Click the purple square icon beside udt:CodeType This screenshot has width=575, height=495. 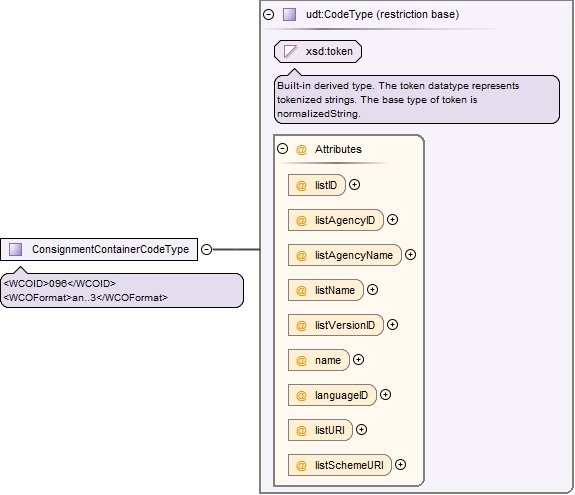point(289,15)
